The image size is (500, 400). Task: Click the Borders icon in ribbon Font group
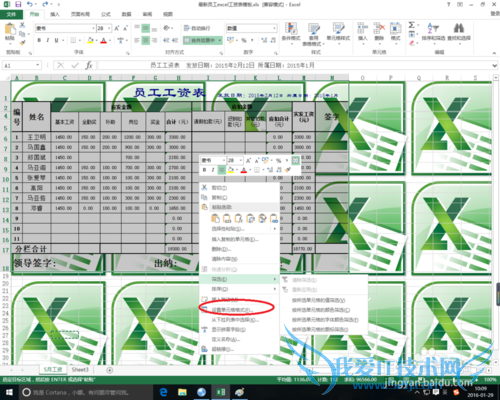tap(73, 40)
